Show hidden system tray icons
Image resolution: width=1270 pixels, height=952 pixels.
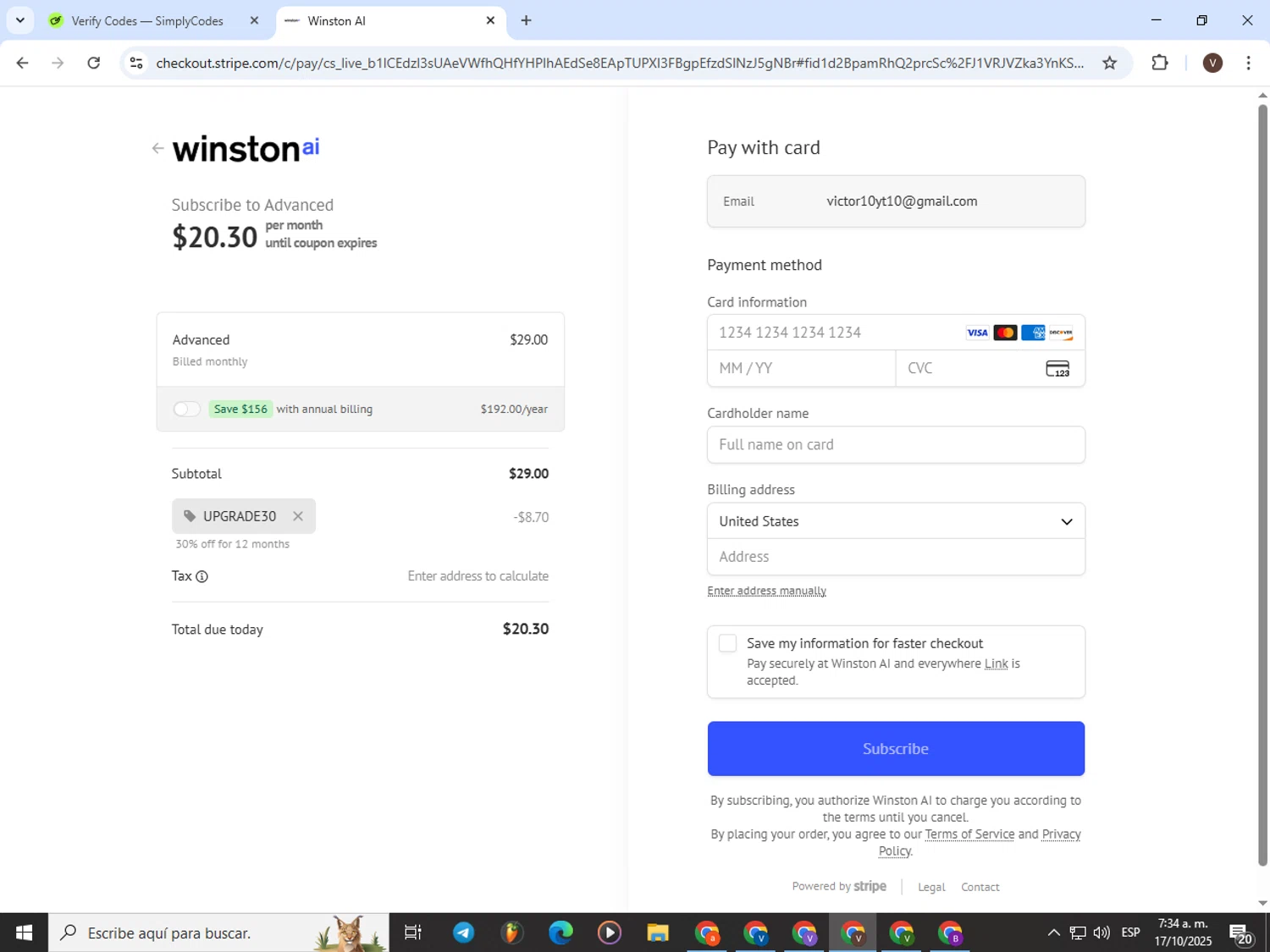[x=1053, y=933]
